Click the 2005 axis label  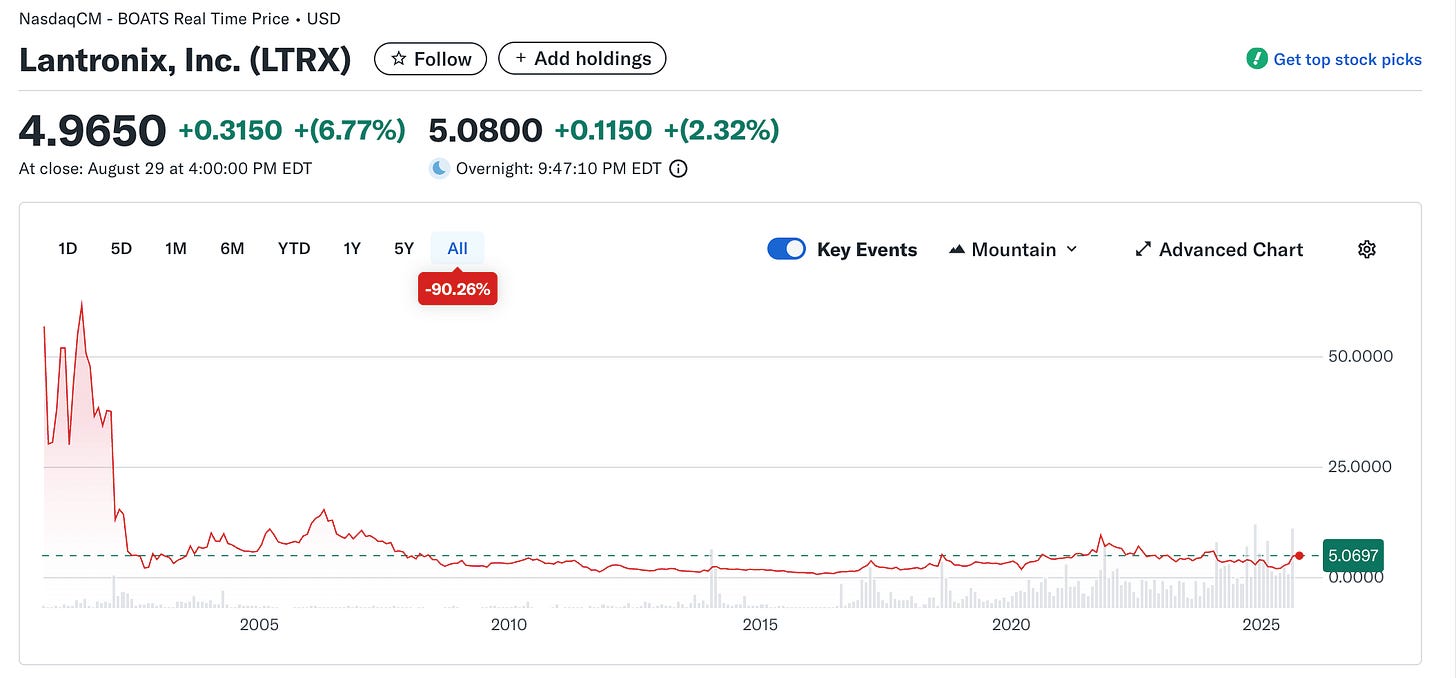258,626
